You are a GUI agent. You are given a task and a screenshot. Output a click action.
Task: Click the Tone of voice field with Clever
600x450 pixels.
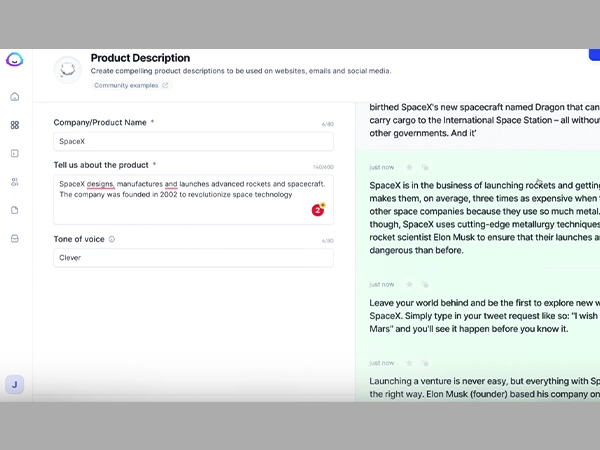point(193,258)
